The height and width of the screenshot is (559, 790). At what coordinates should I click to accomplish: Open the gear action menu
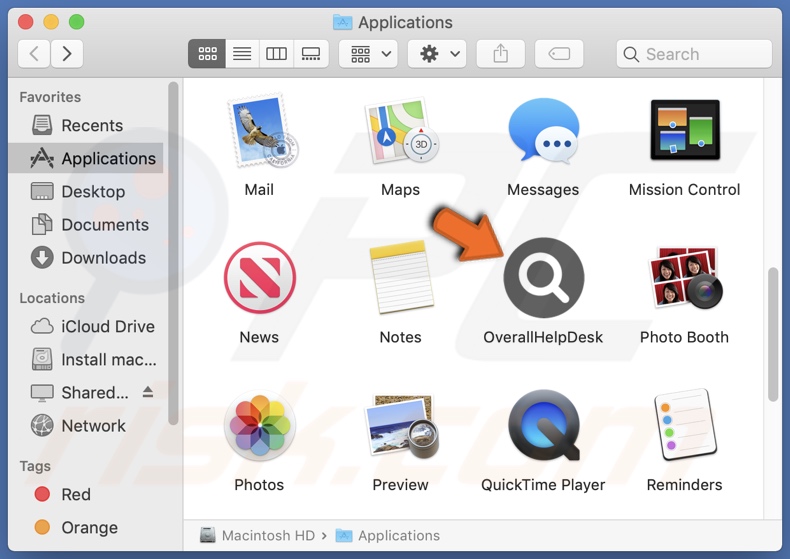(x=437, y=53)
